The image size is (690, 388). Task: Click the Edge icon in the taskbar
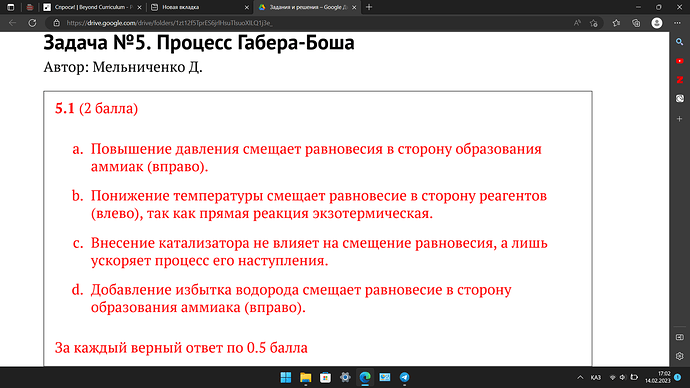[x=365, y=377]
